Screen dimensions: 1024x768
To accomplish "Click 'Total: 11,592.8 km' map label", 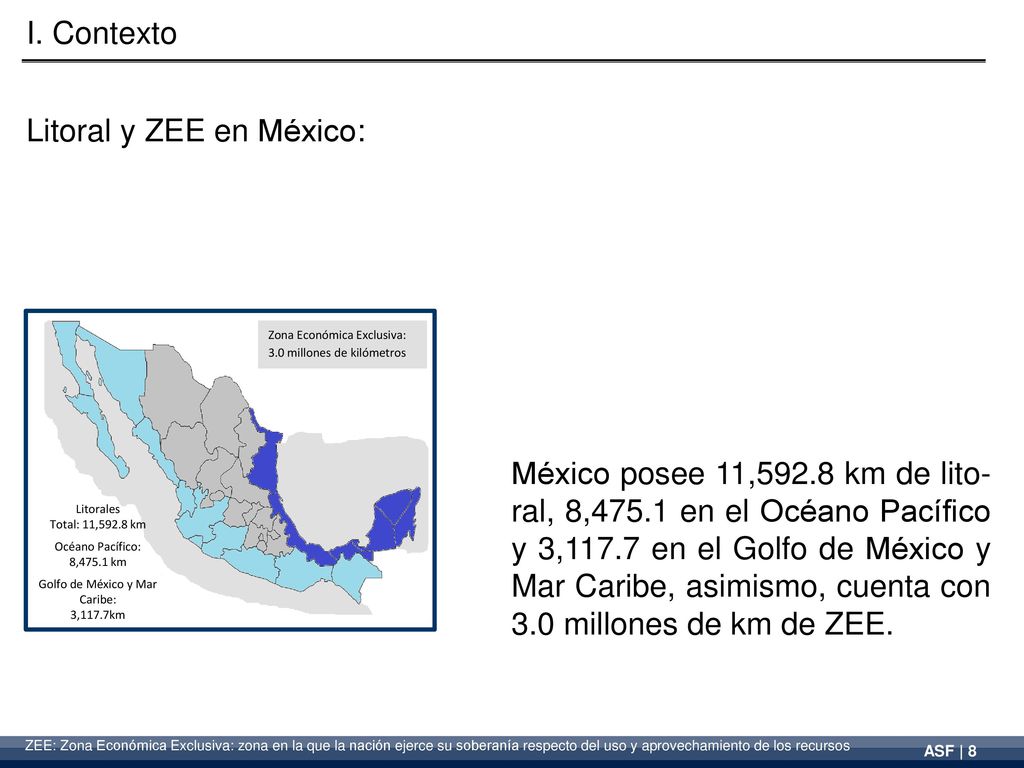I will click(x=98, y=524).
